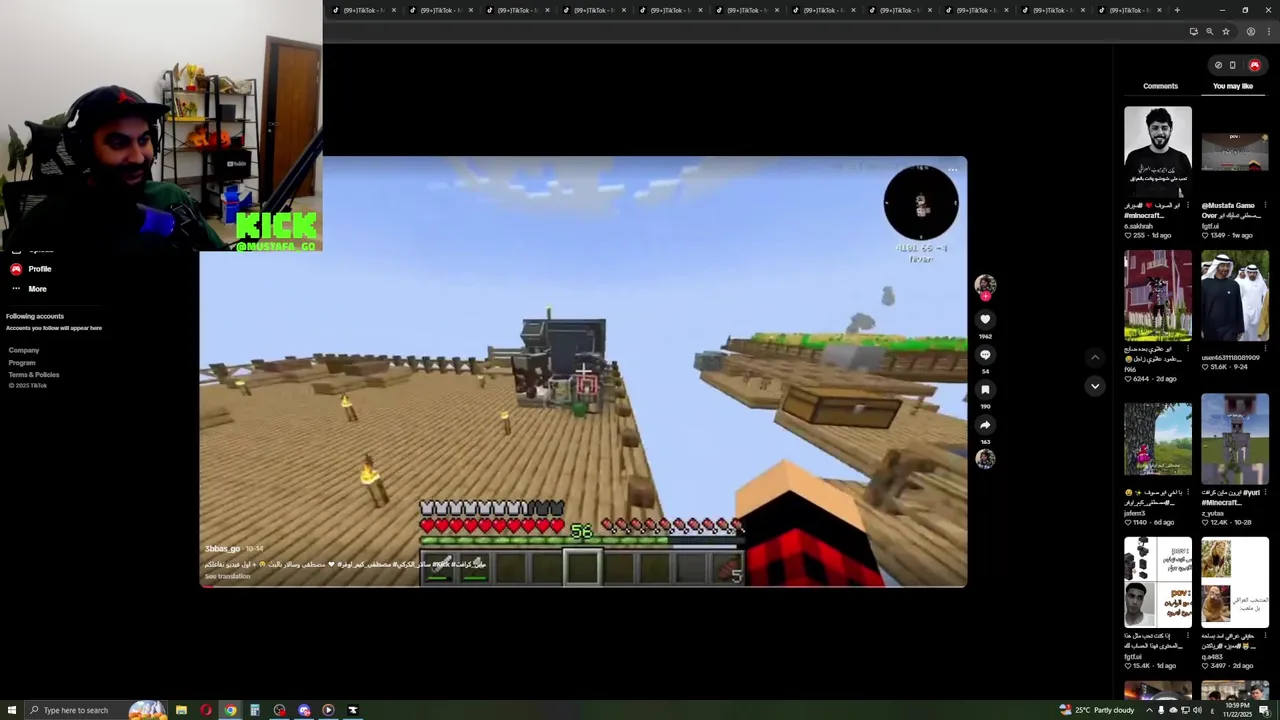
Task: Open the Discord taskbar icon
Action: pyautogui.click(x=304, y=710)
